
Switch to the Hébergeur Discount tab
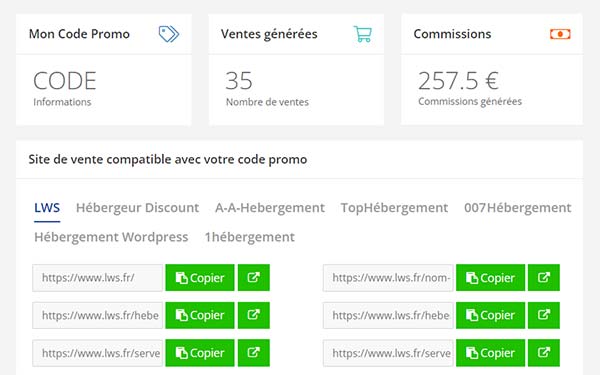[x=137, y=208]
